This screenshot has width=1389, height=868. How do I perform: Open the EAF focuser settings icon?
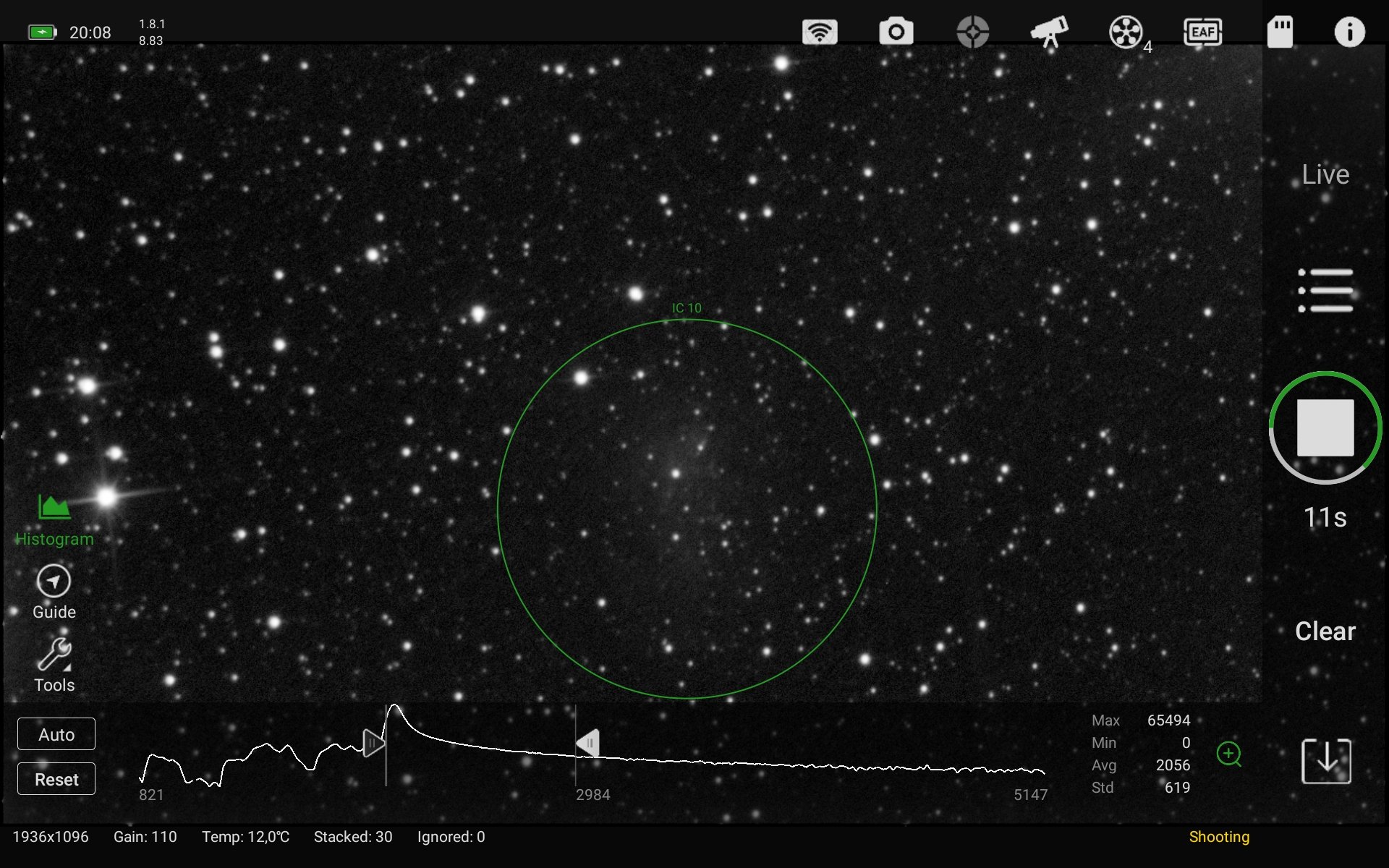click(1202, 32)
